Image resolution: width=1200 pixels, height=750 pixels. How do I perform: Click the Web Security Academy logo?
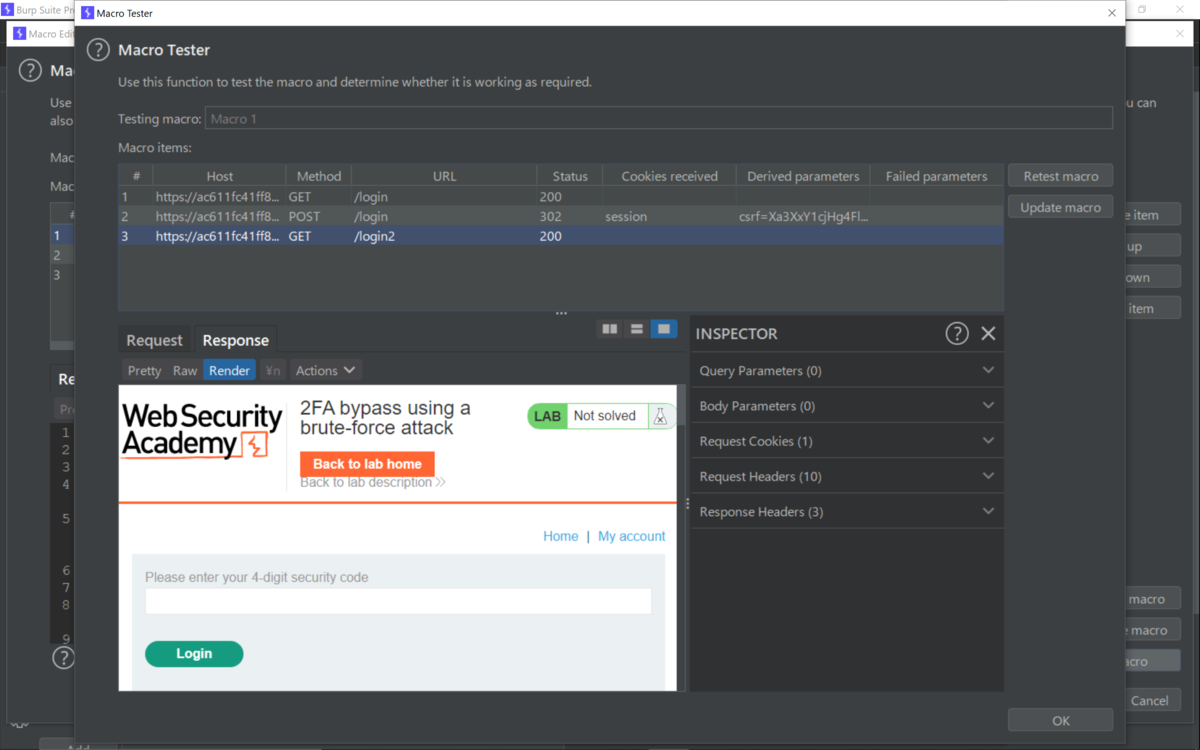coord(202,430)
